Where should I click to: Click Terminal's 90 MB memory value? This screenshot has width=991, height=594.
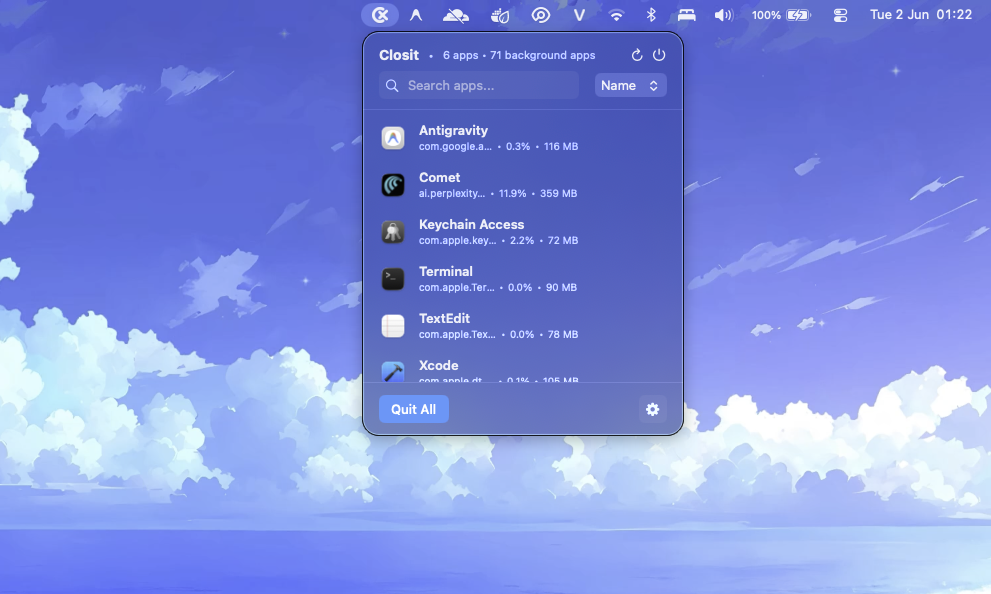(561, 288)
